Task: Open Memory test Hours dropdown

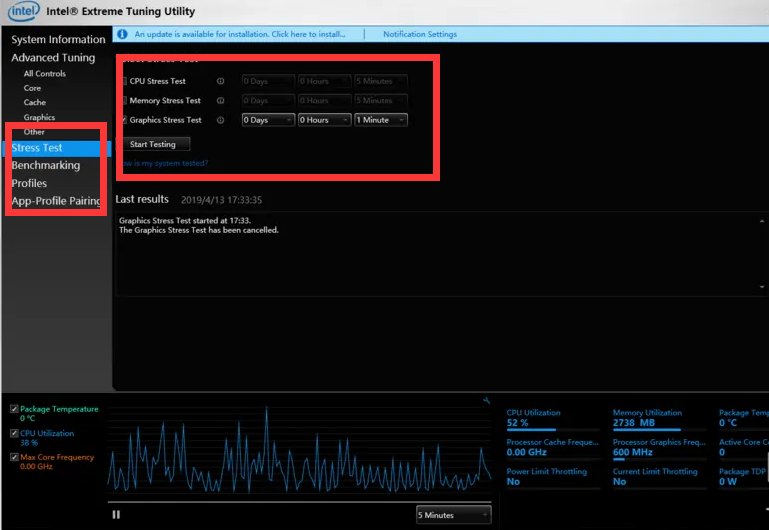Action: pyautogui.click(x=324, y=101)
